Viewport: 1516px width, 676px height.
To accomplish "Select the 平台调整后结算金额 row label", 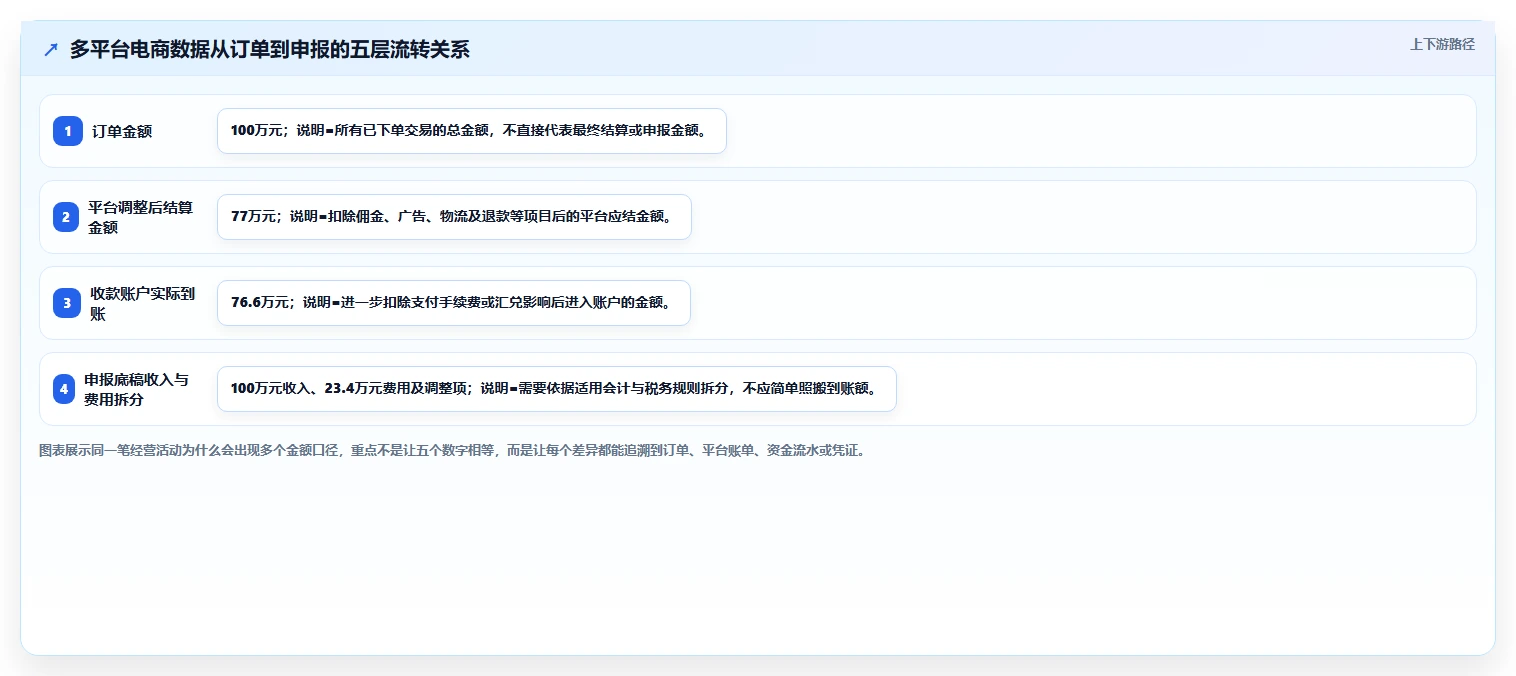I will [140, 217].
